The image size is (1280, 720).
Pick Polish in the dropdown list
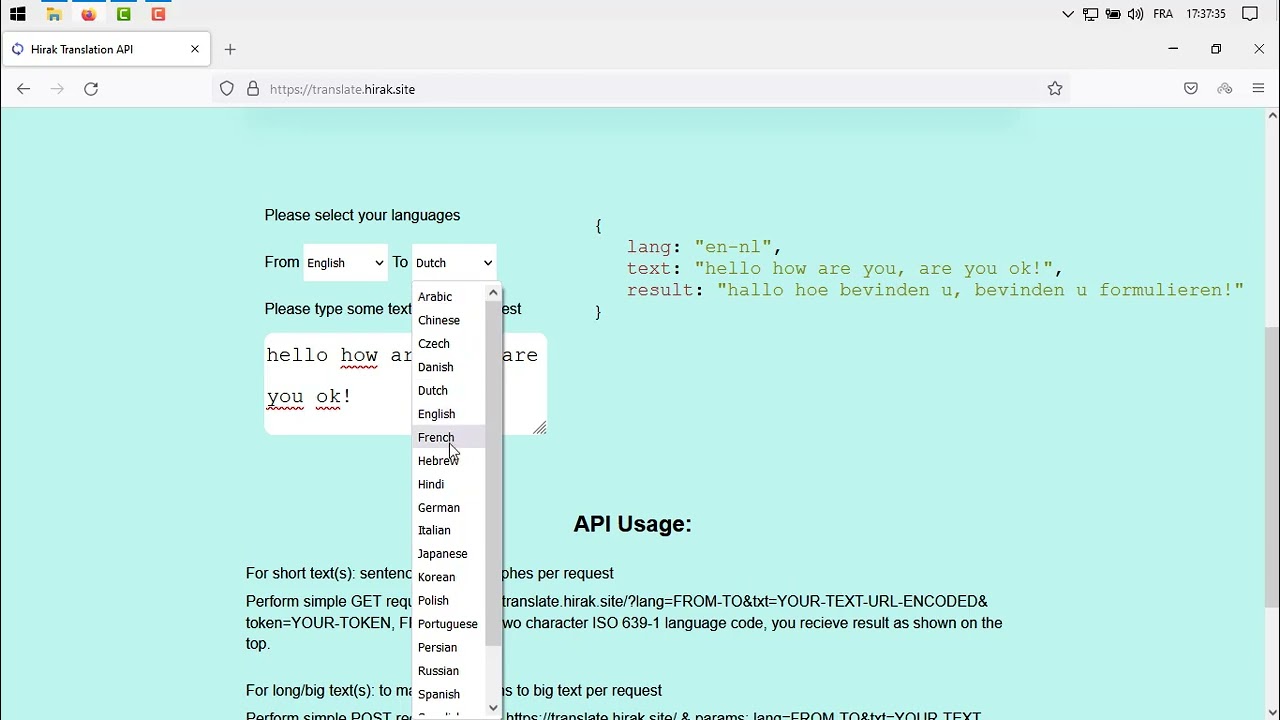coord(449,601)
